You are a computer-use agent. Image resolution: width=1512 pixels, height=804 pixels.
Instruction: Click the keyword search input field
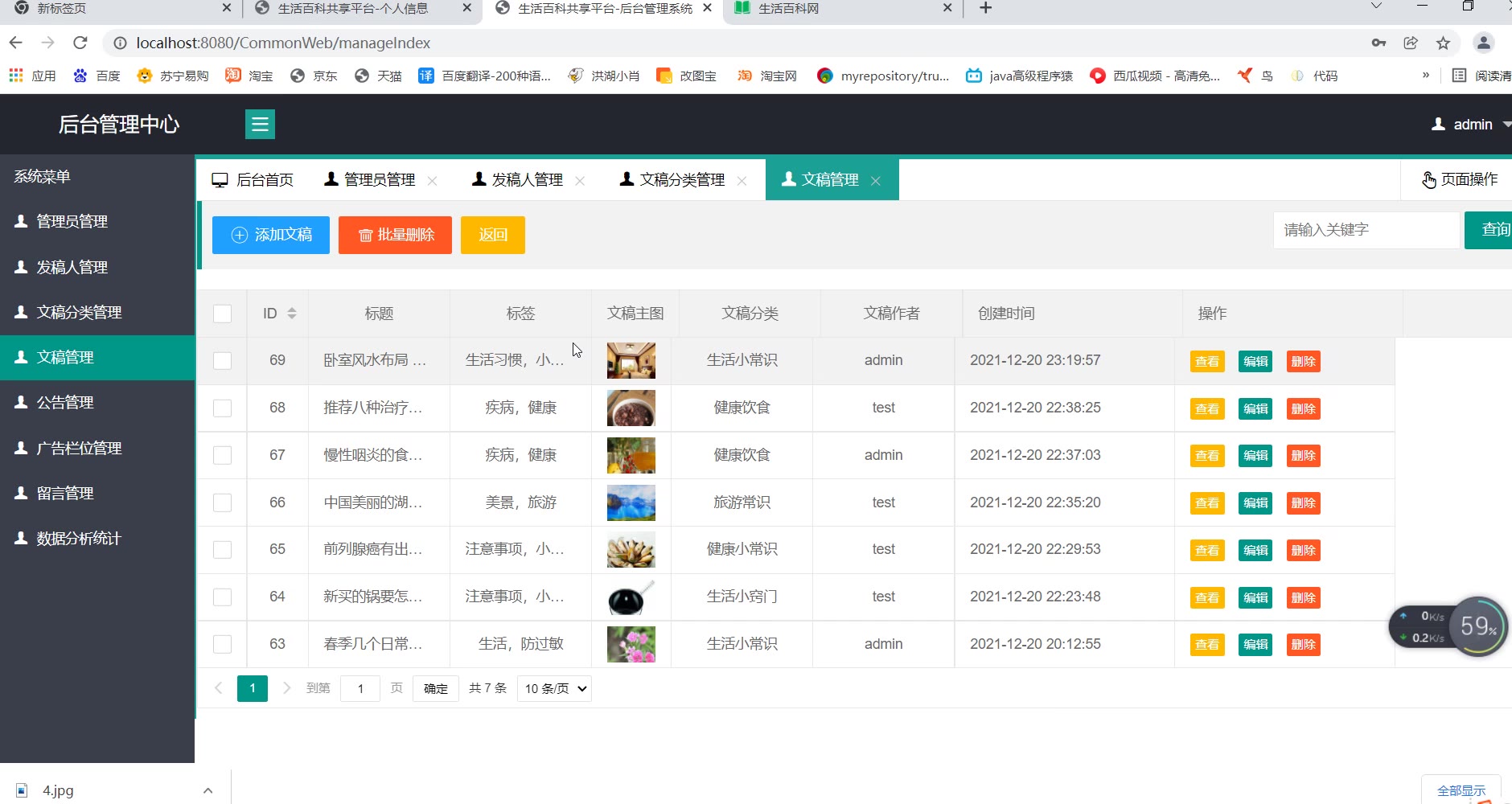[x=1366, y=230]
